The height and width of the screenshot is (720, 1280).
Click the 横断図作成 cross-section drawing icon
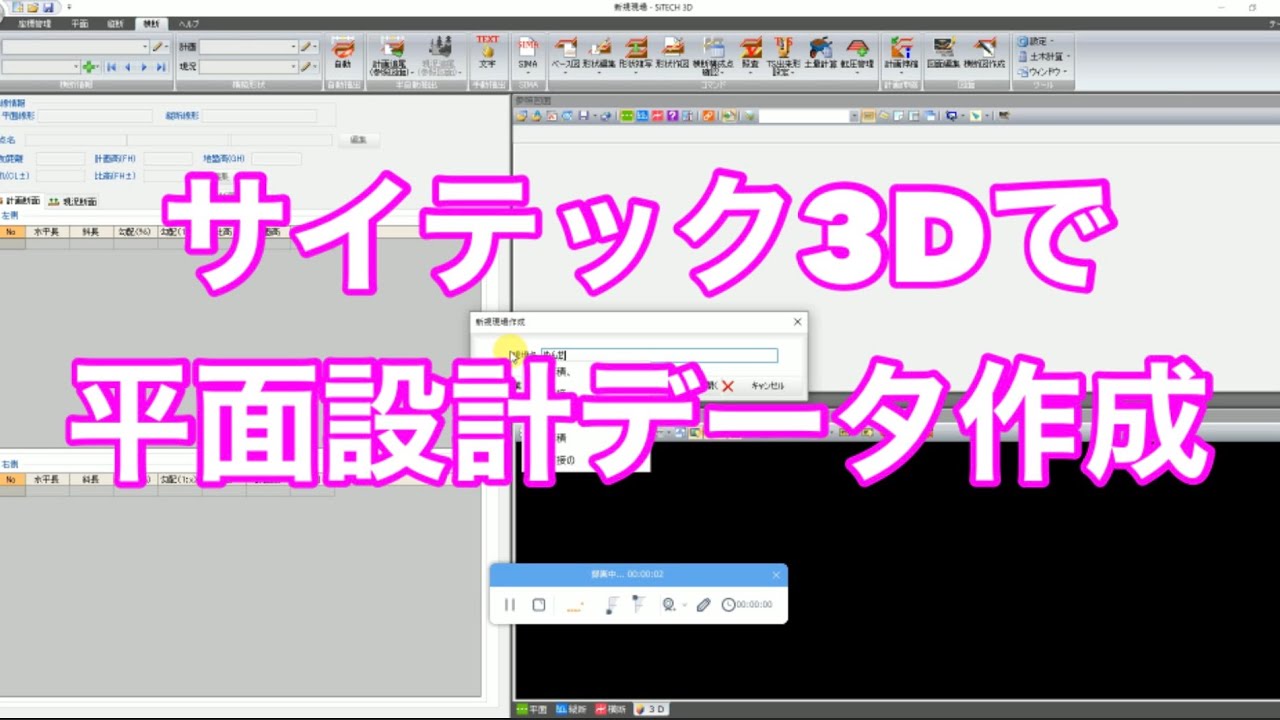click(x=984, y=54)
